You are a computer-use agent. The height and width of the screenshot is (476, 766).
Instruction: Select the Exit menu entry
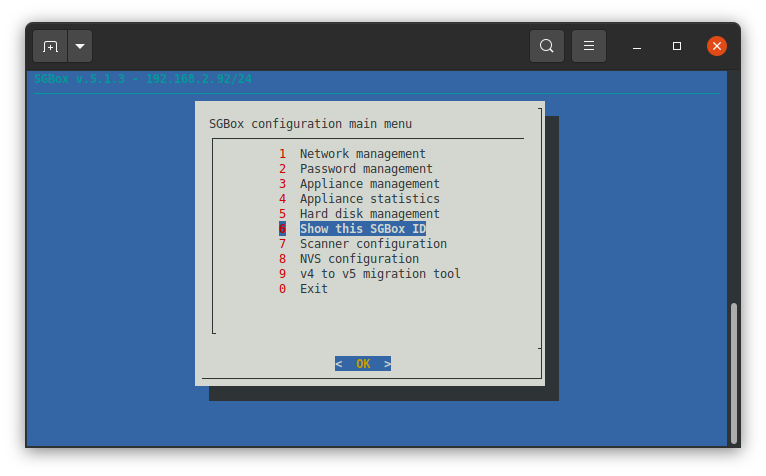(313, 289)
